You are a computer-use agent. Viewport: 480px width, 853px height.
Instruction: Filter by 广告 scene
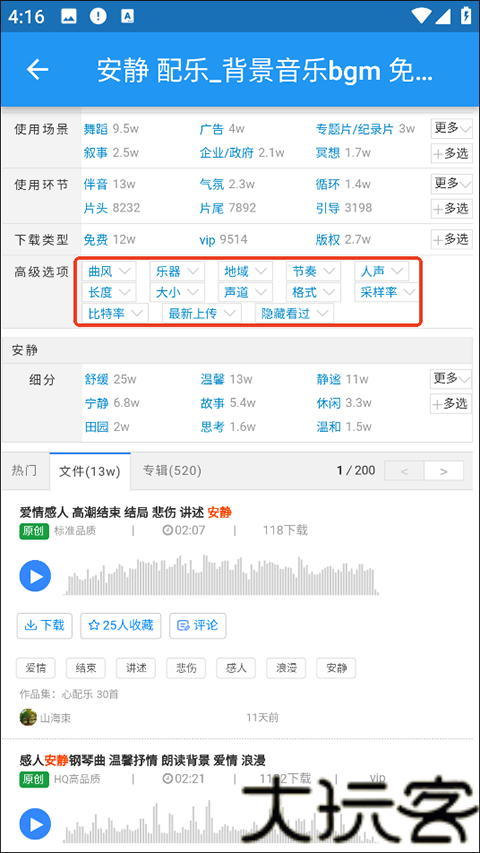tap(212, 129)
